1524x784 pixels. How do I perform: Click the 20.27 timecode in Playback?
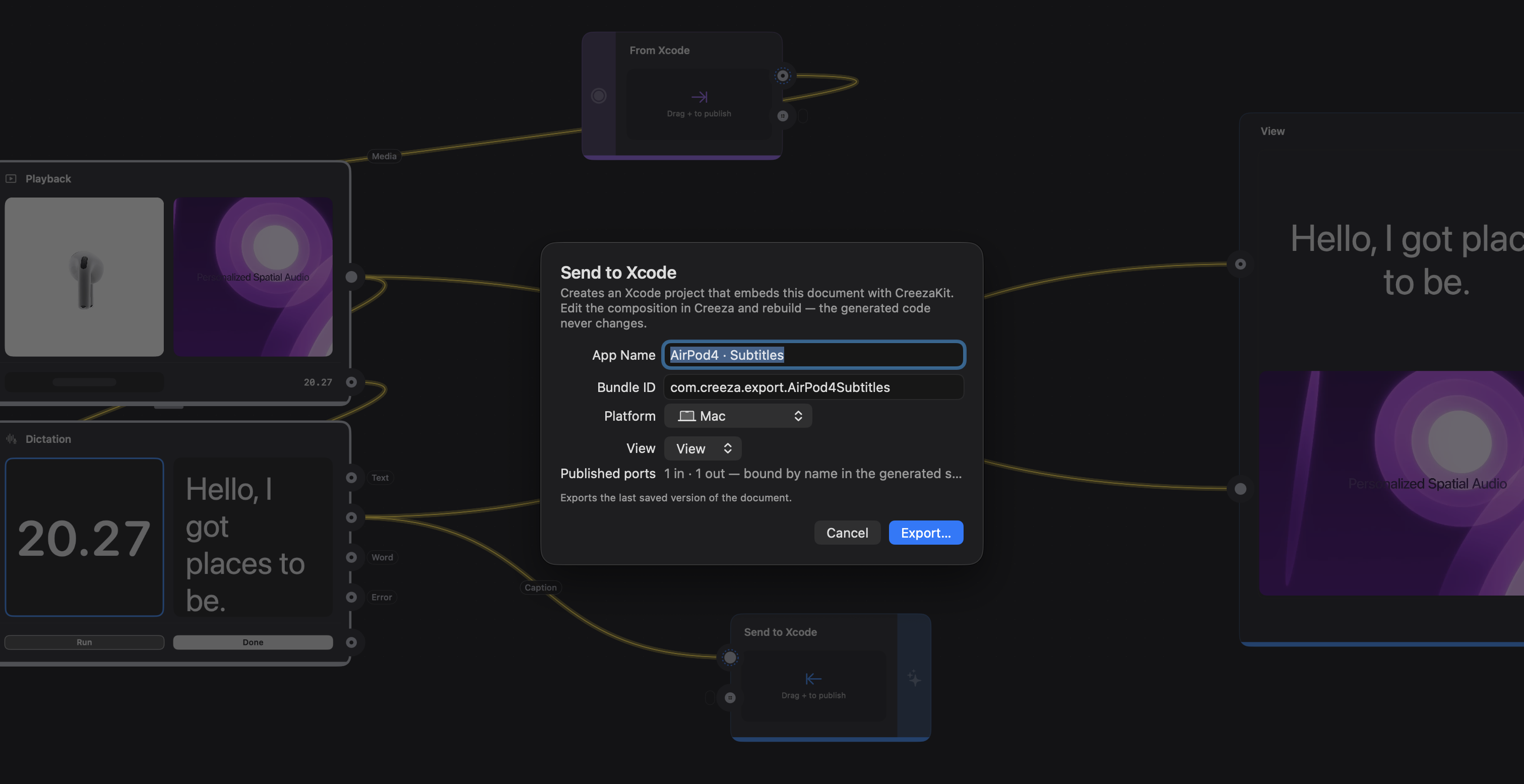coord(317,382)
